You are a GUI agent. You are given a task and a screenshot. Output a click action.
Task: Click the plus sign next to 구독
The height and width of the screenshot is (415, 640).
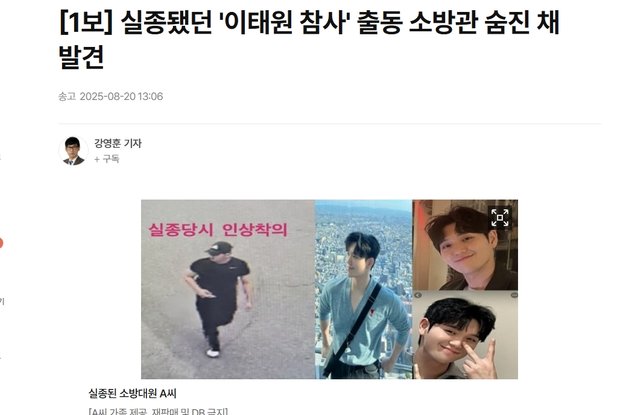click(x=97, y=159)
